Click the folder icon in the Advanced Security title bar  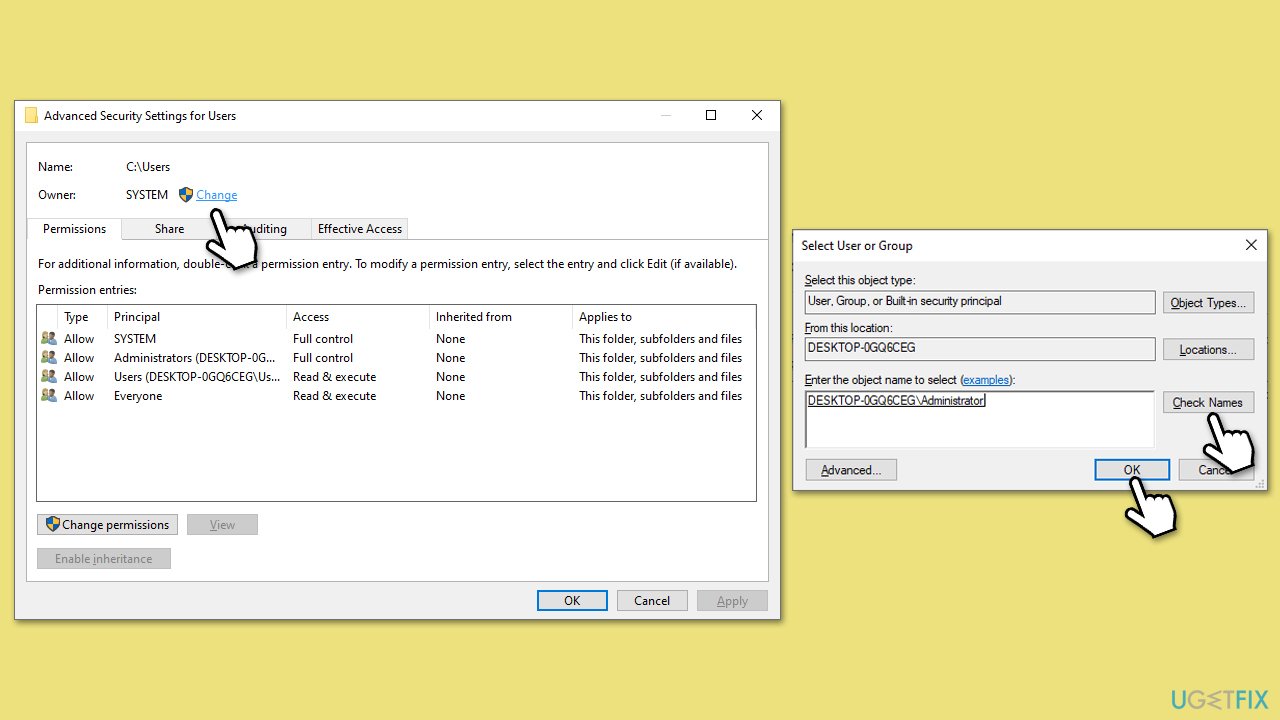click(32, 115)
